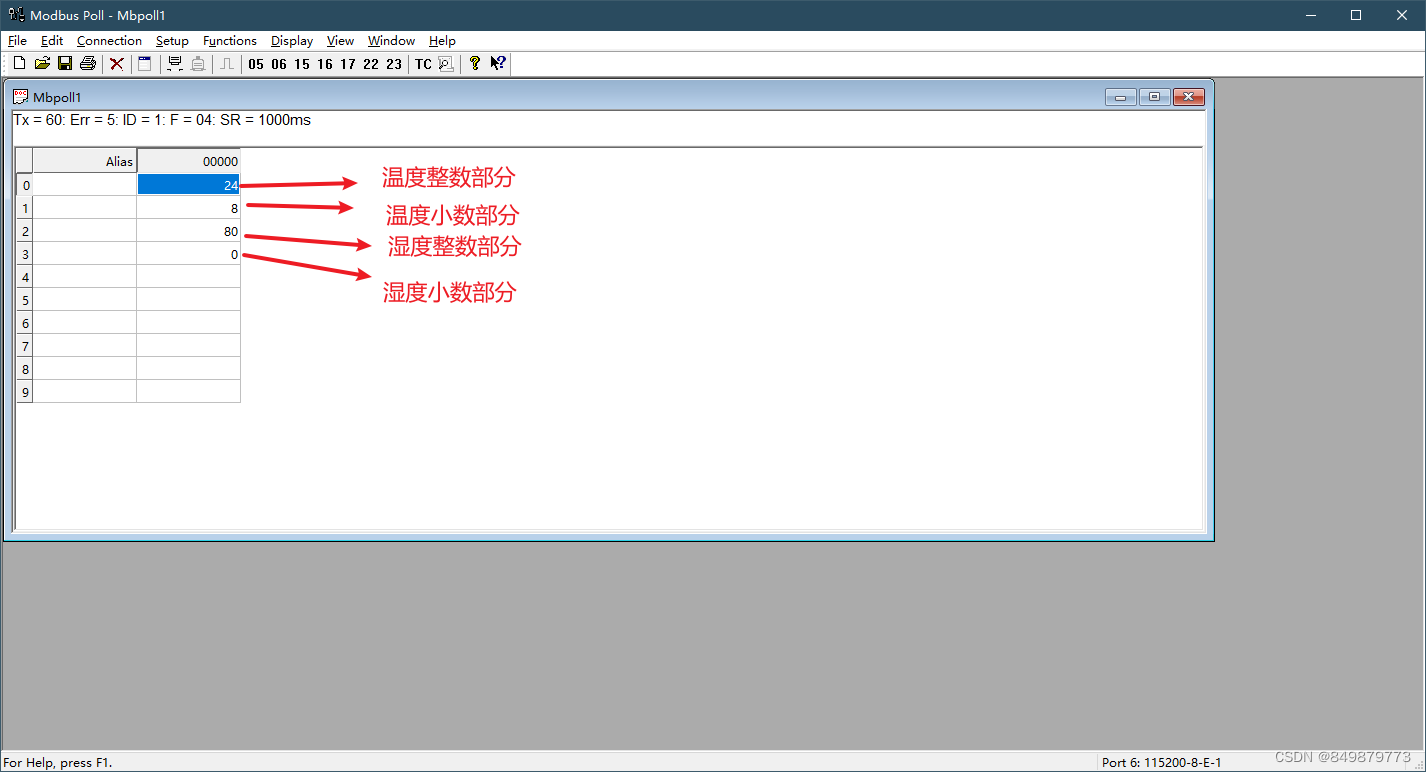The width and height of the screenshot is (1426, 772).
Task: Open the Connection menu
Action: [109, 41]
